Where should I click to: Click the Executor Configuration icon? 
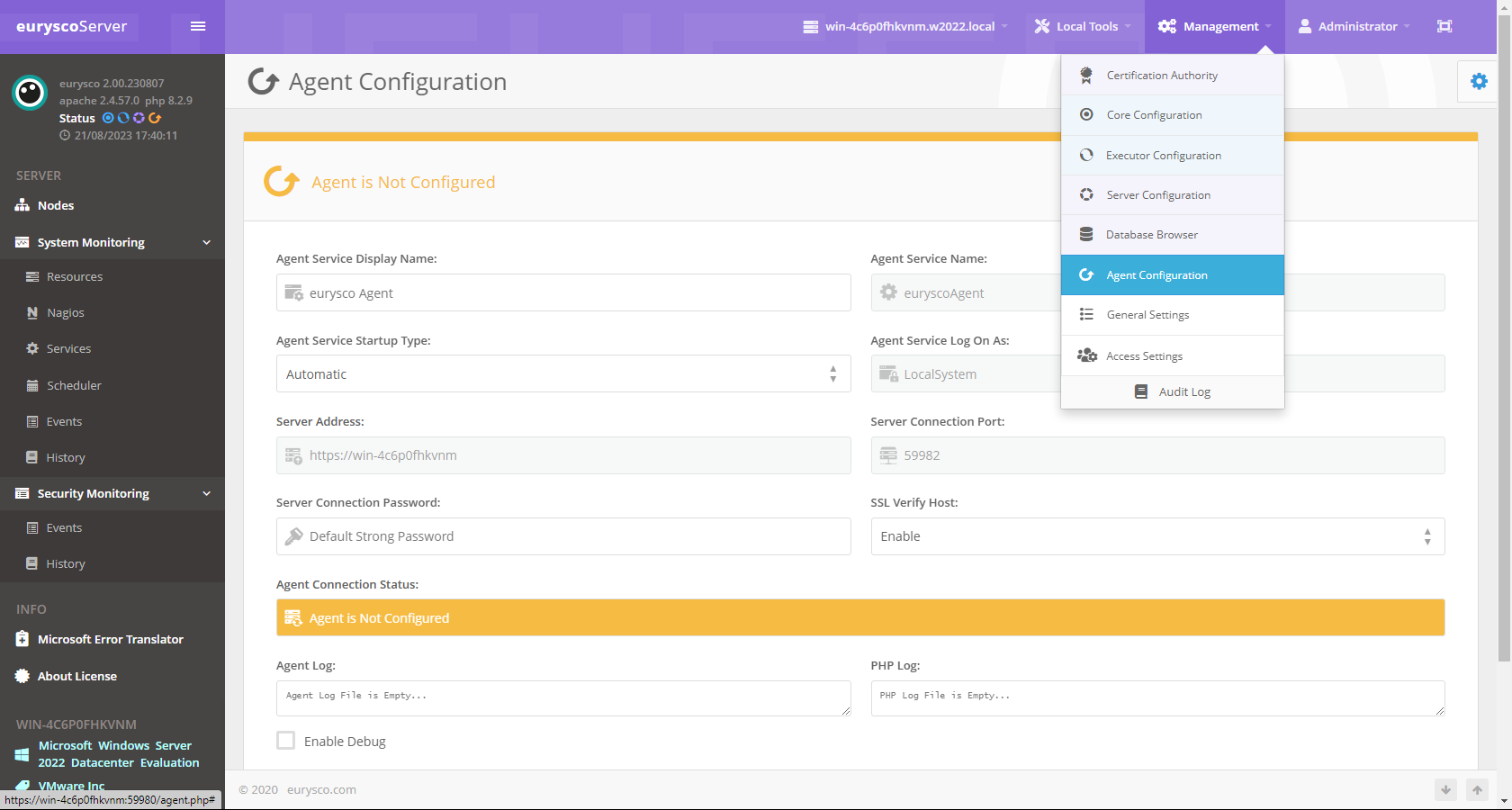tap(1086, 155)
